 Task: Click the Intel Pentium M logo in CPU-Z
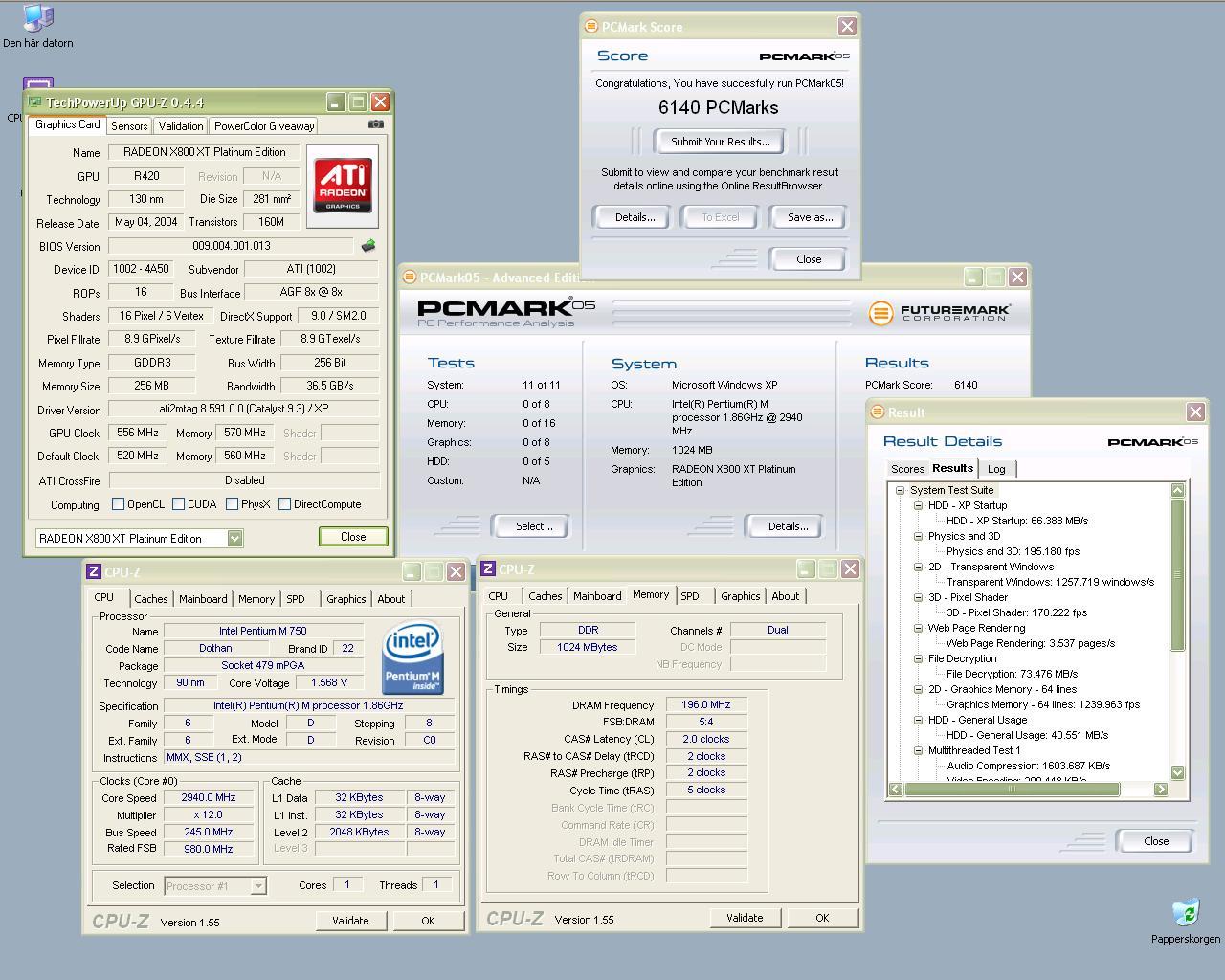(x=412, y=657)
